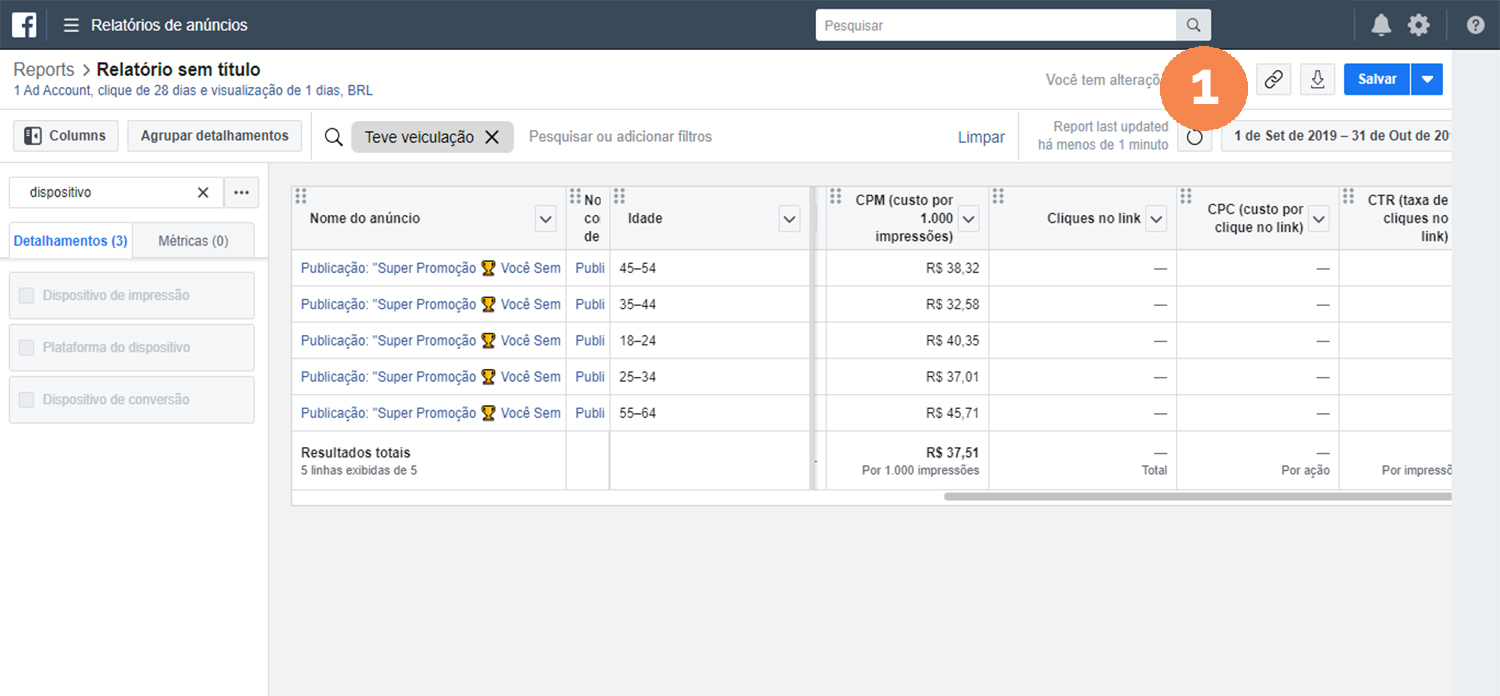
Task: Click the export download icon
Action: pyautogui.click(x=1318, y=80)
